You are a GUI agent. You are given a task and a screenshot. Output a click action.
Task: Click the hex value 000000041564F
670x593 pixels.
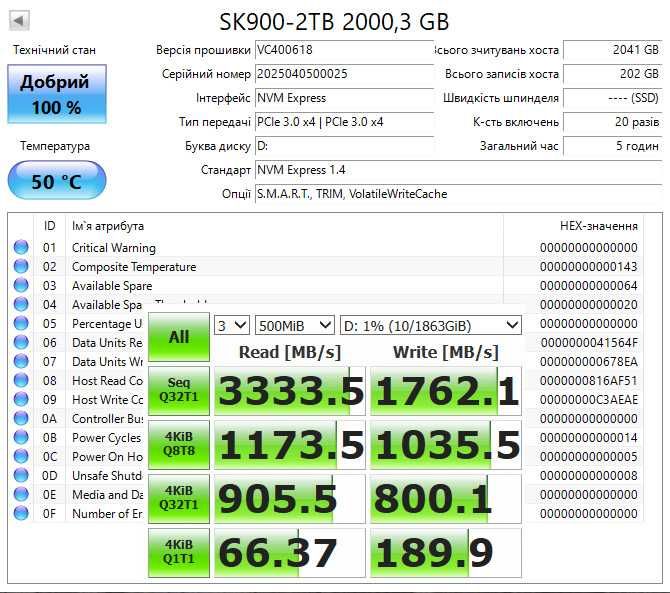(x=589, y=343)
